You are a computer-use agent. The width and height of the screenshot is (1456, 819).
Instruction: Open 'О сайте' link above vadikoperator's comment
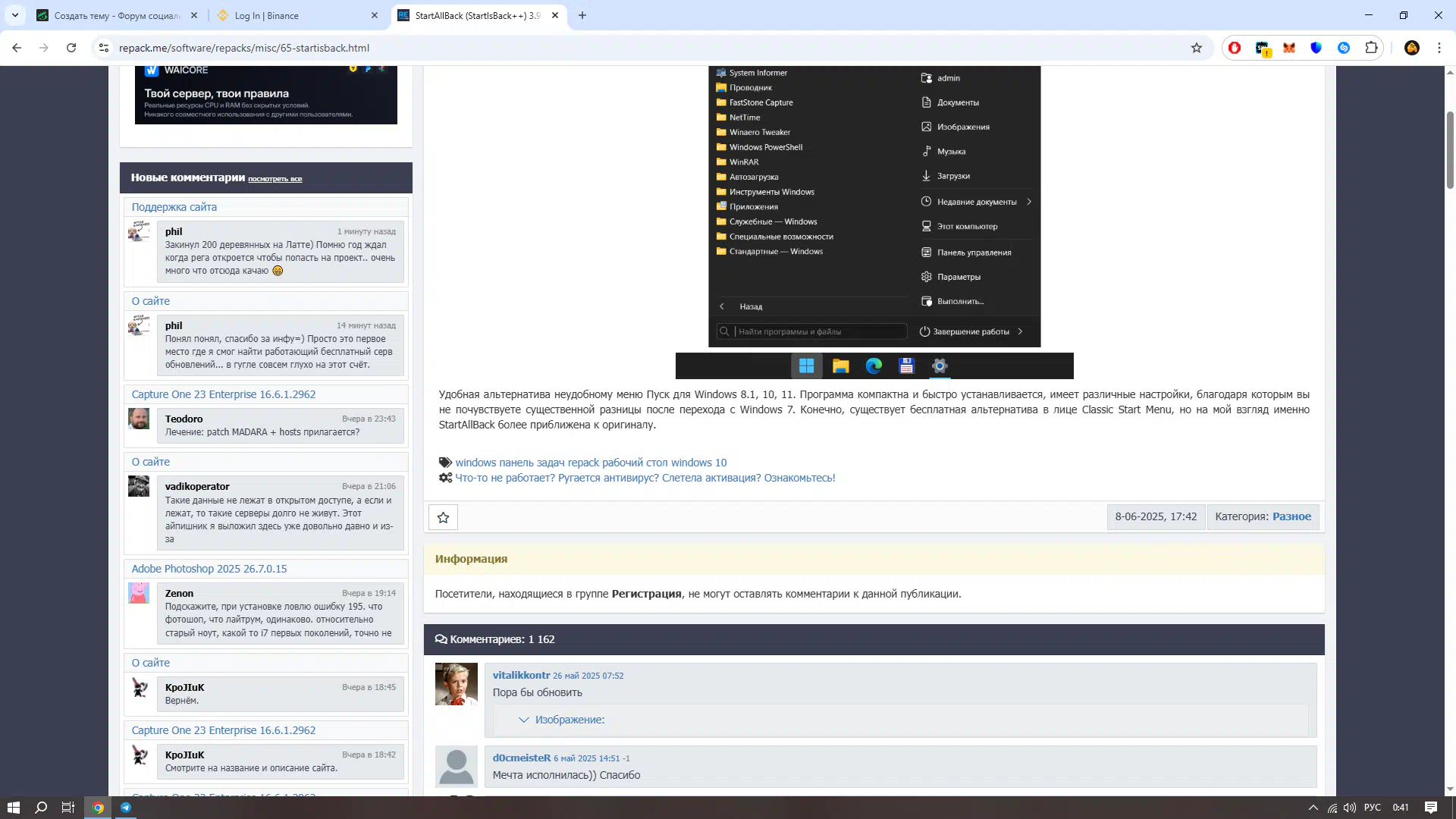pyautogui.click(x=151, y=462)
